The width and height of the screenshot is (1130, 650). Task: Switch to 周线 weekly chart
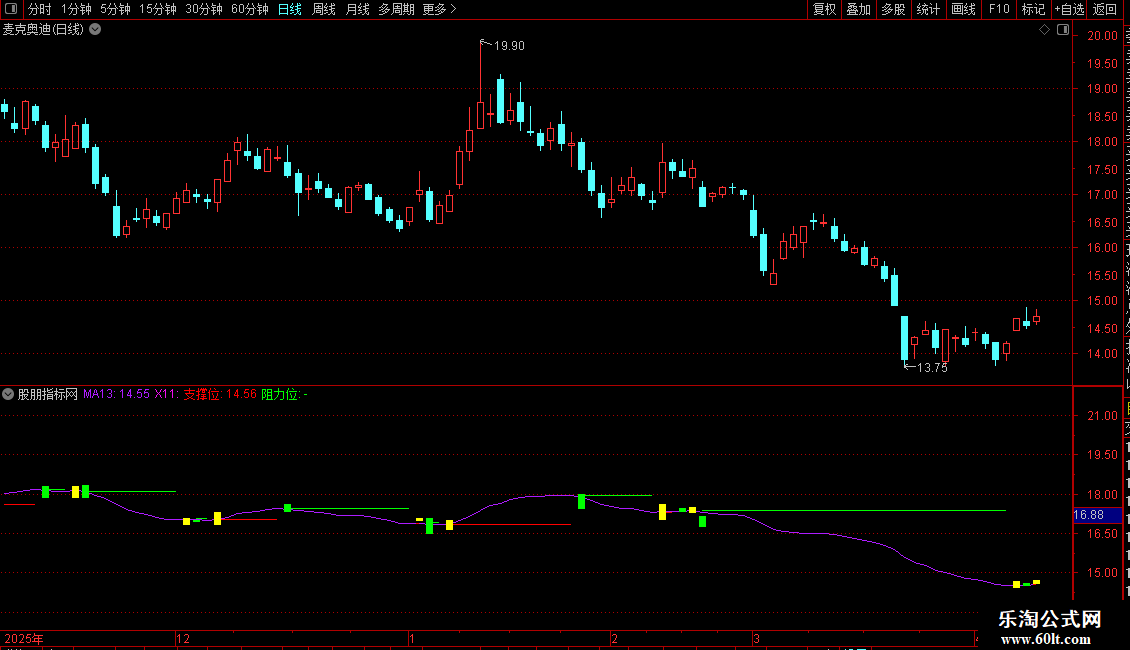click(x=324, y=9)
